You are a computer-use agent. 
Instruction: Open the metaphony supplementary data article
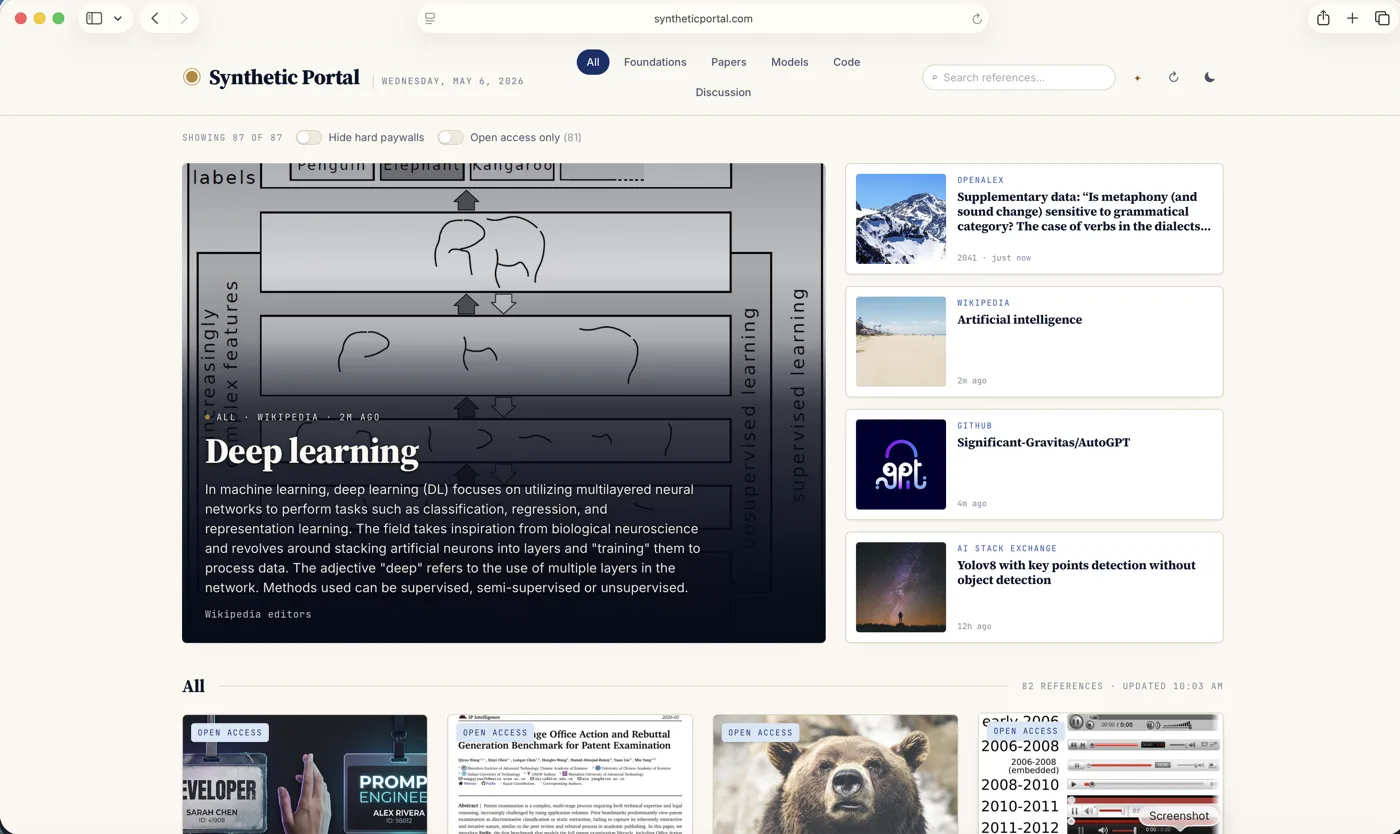tap(1084, 212)
